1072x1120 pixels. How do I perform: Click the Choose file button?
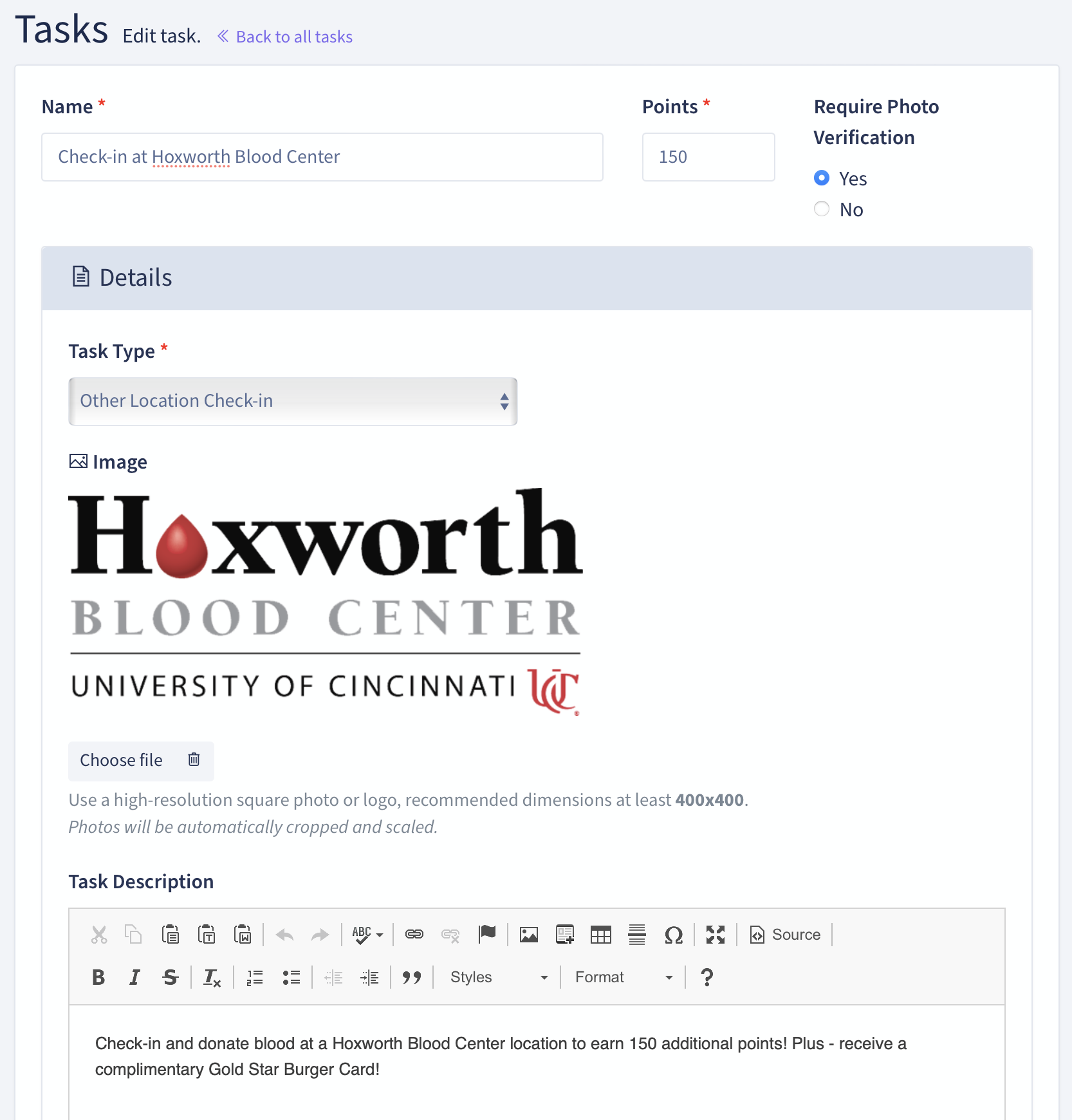point(121,760)
